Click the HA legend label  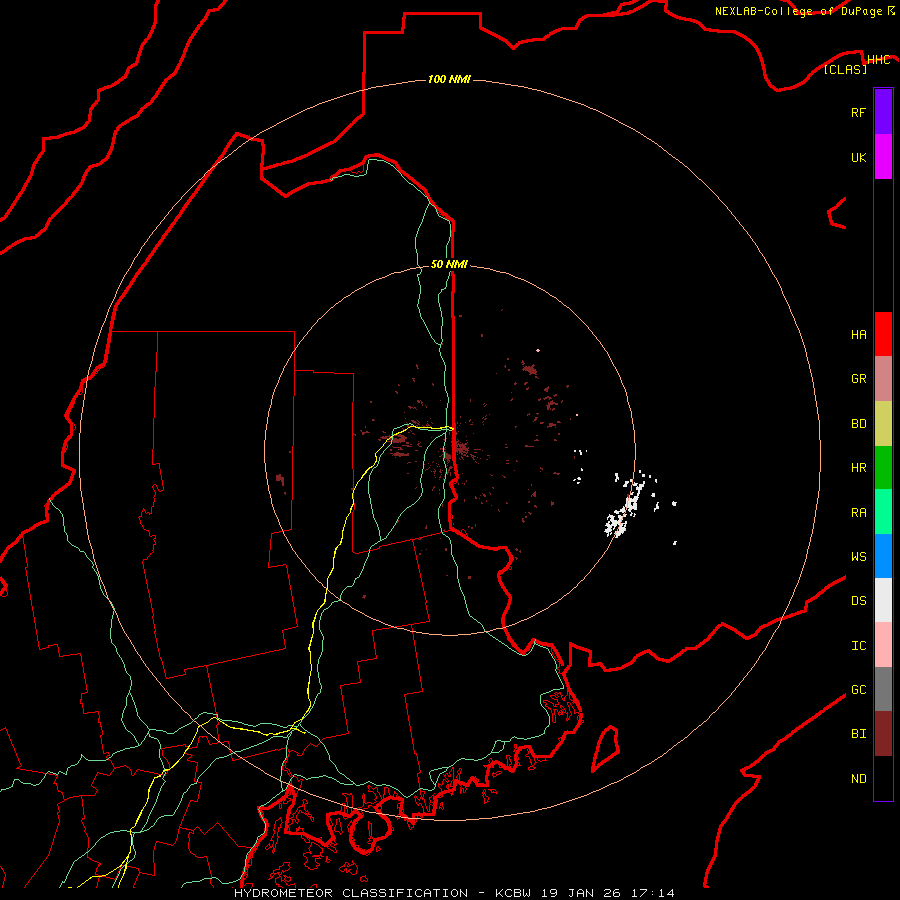click(x=858, y=335)
